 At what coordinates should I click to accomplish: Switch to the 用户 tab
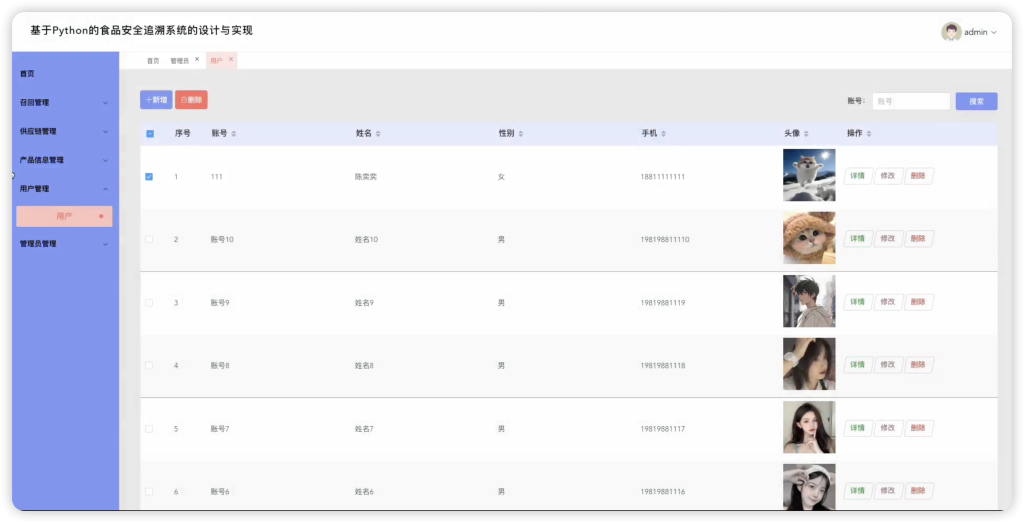click(x=216, y=61)
